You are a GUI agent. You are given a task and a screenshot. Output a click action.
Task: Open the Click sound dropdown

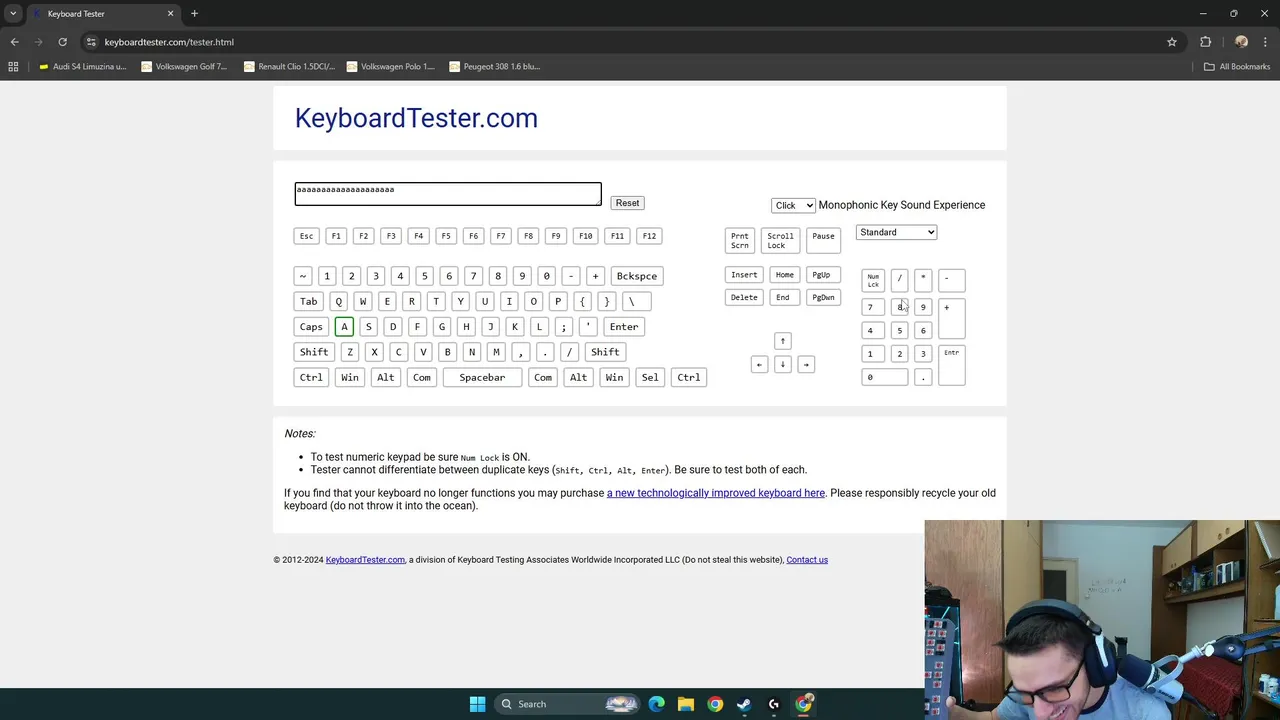pos(793,205)
